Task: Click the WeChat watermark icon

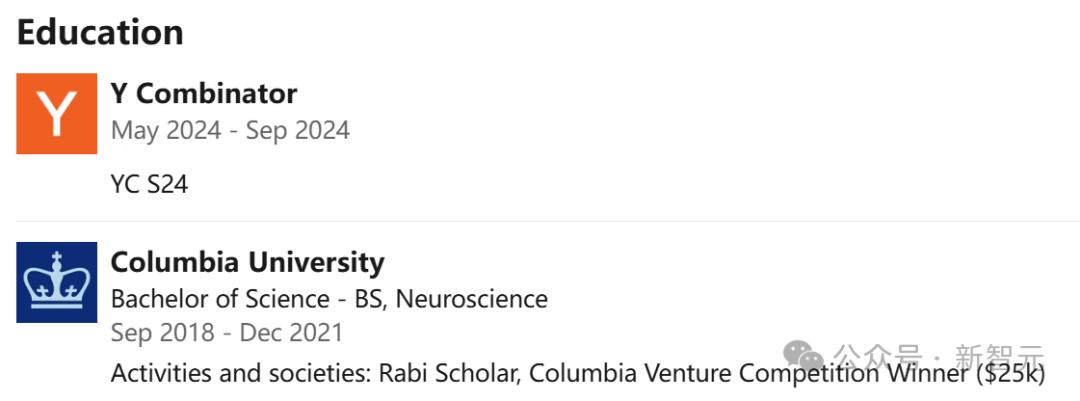Action: 803,356
